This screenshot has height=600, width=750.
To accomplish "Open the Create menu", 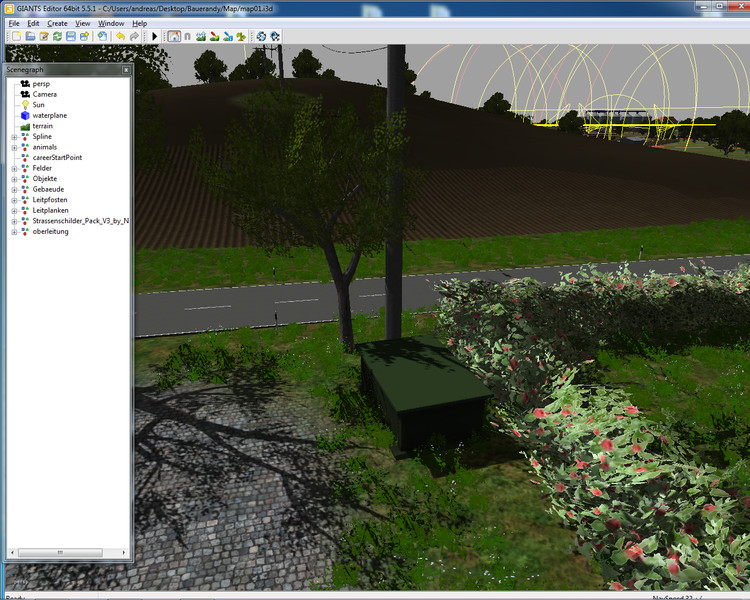I will point(57,23).
